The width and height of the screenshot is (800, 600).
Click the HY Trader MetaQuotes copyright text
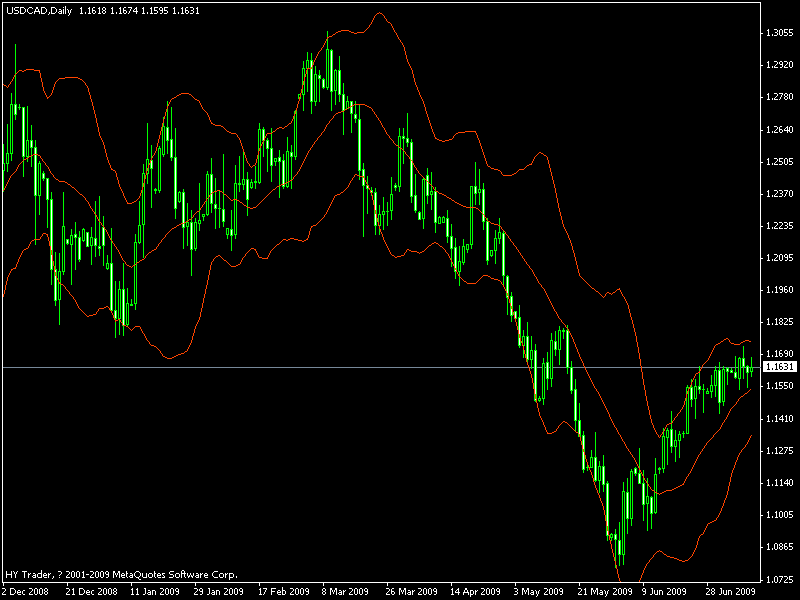(x=121, y=575)
